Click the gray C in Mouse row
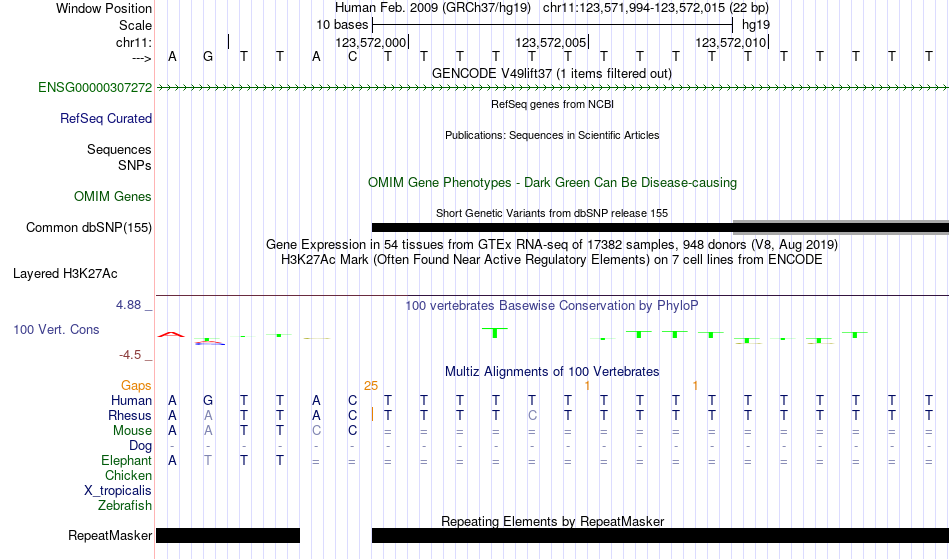The width and height of the screenshot is (950, 559). click(x=316, y=431)
